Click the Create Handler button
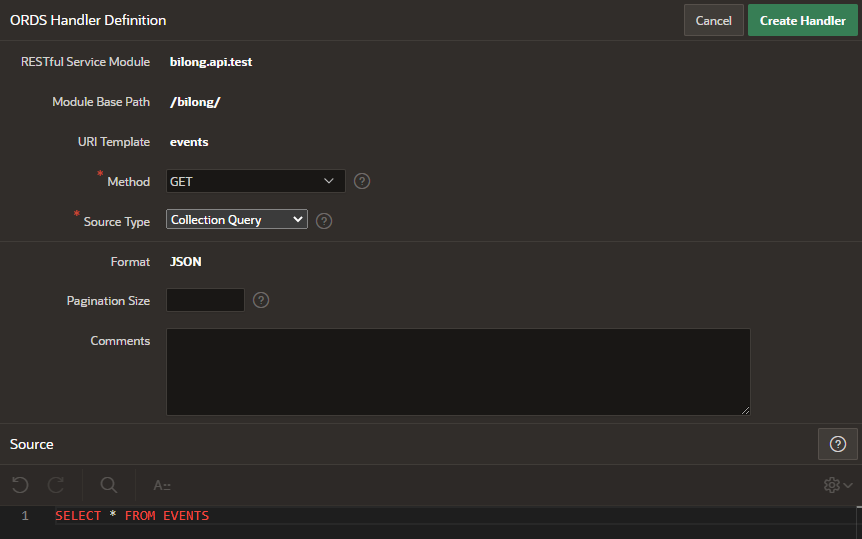This screenshot has height=539, width=862. [x=803, y=20]
